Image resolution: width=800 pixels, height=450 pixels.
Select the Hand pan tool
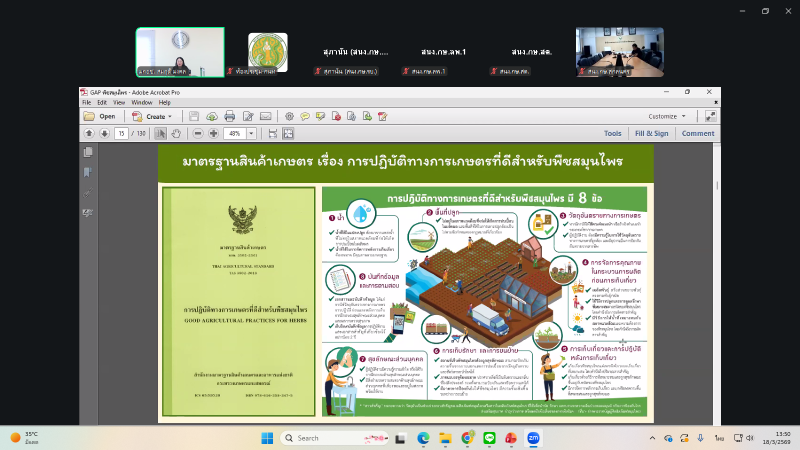click(x=176, y=133)
